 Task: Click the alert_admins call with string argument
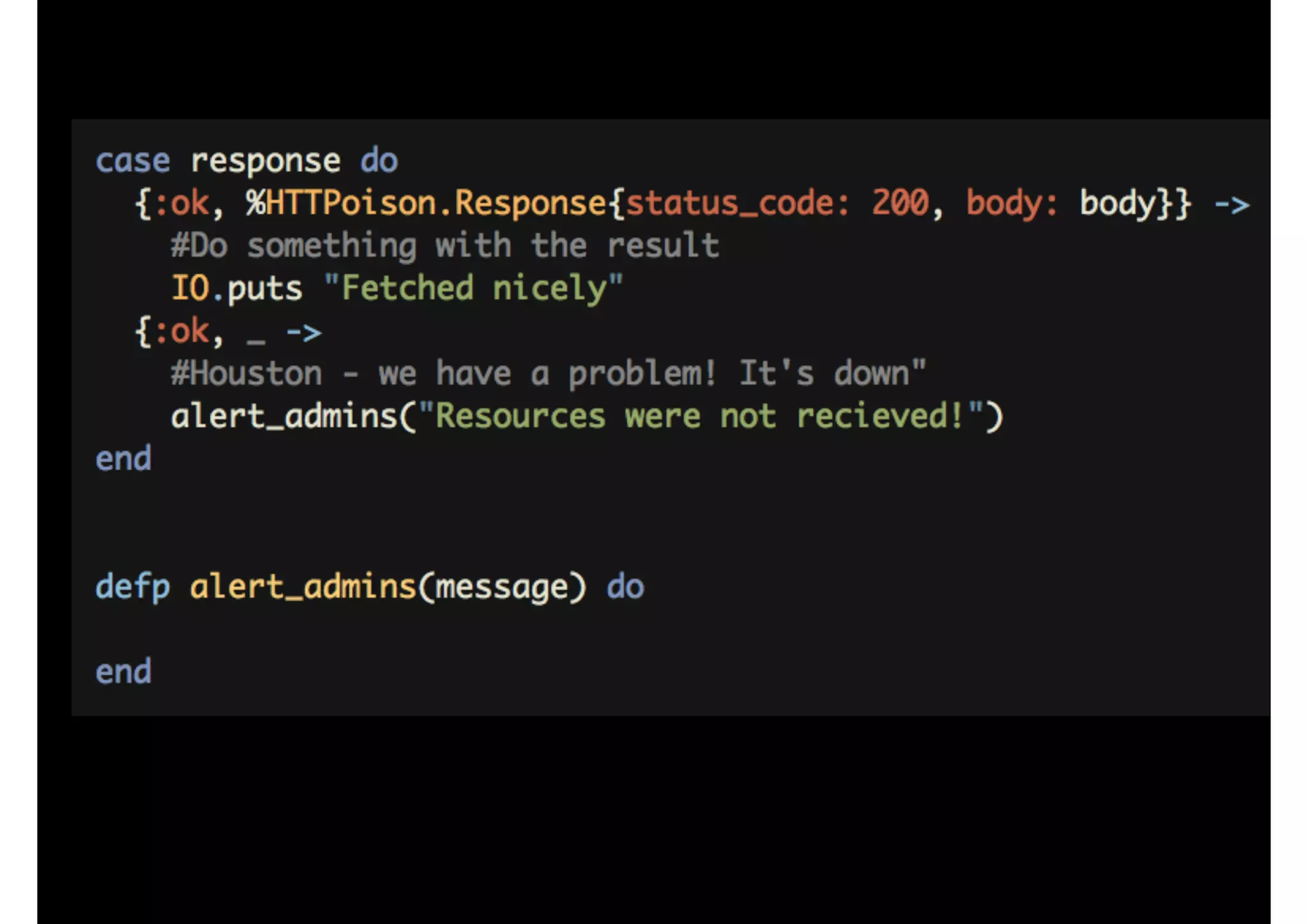point(587,417)
